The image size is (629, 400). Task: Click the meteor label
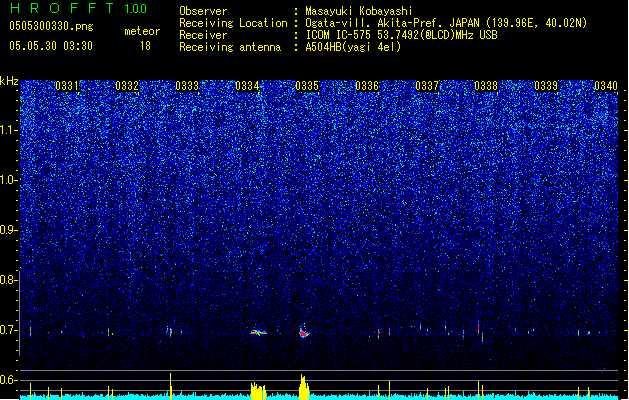pyautogui.click(x=142, y=31)
